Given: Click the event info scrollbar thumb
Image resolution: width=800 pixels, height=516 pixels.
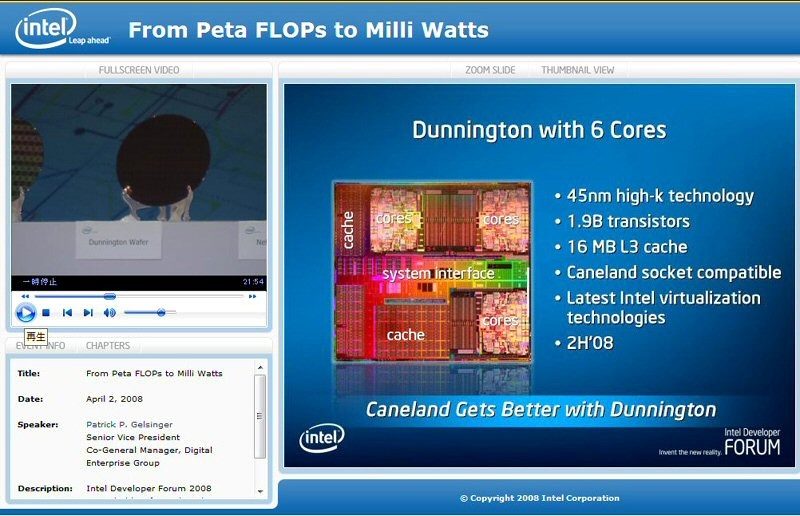Looking at the screenshot, I should (x=260, y=416).
